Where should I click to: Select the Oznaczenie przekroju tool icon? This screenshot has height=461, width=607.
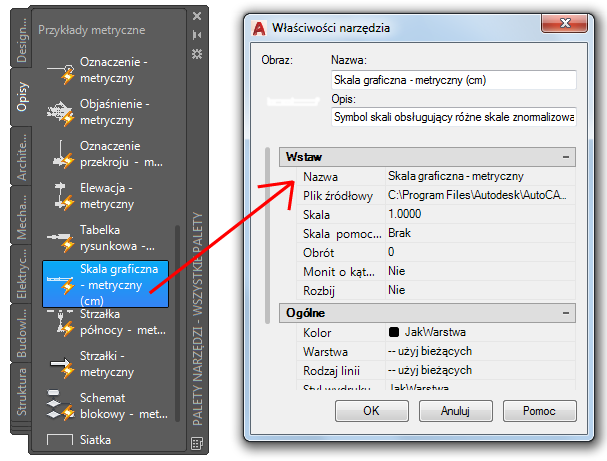pos(62,155)
